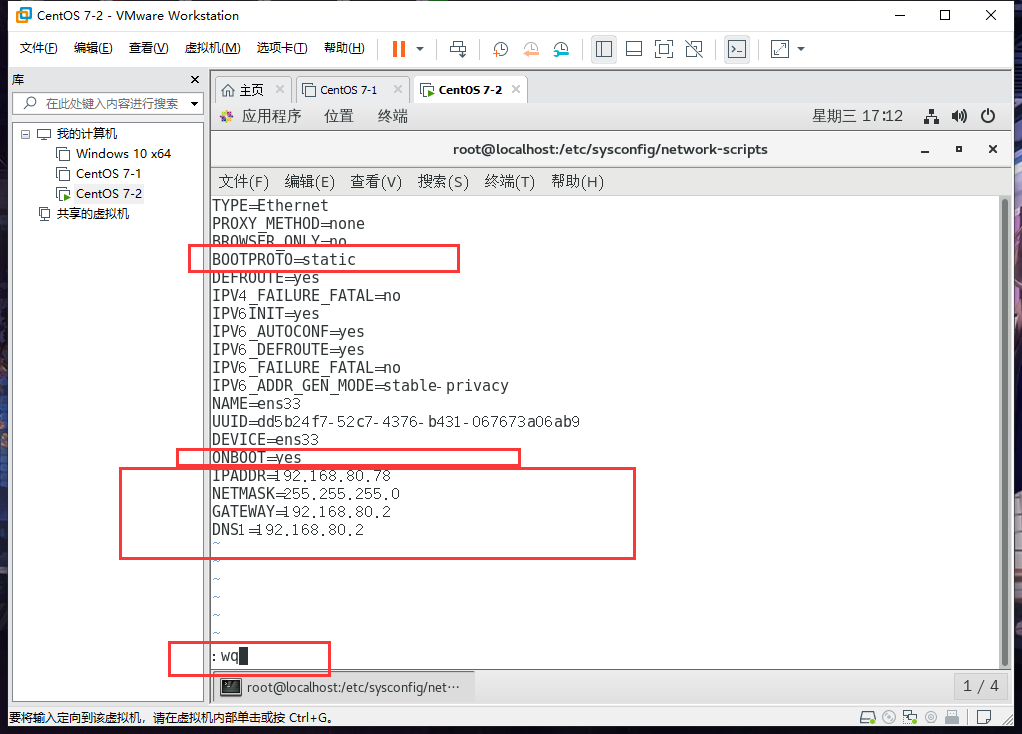This screenshot has width=1022, height=734.
Task: Open the terminal 查看(V) menu
Action: [x=376, y=181]
